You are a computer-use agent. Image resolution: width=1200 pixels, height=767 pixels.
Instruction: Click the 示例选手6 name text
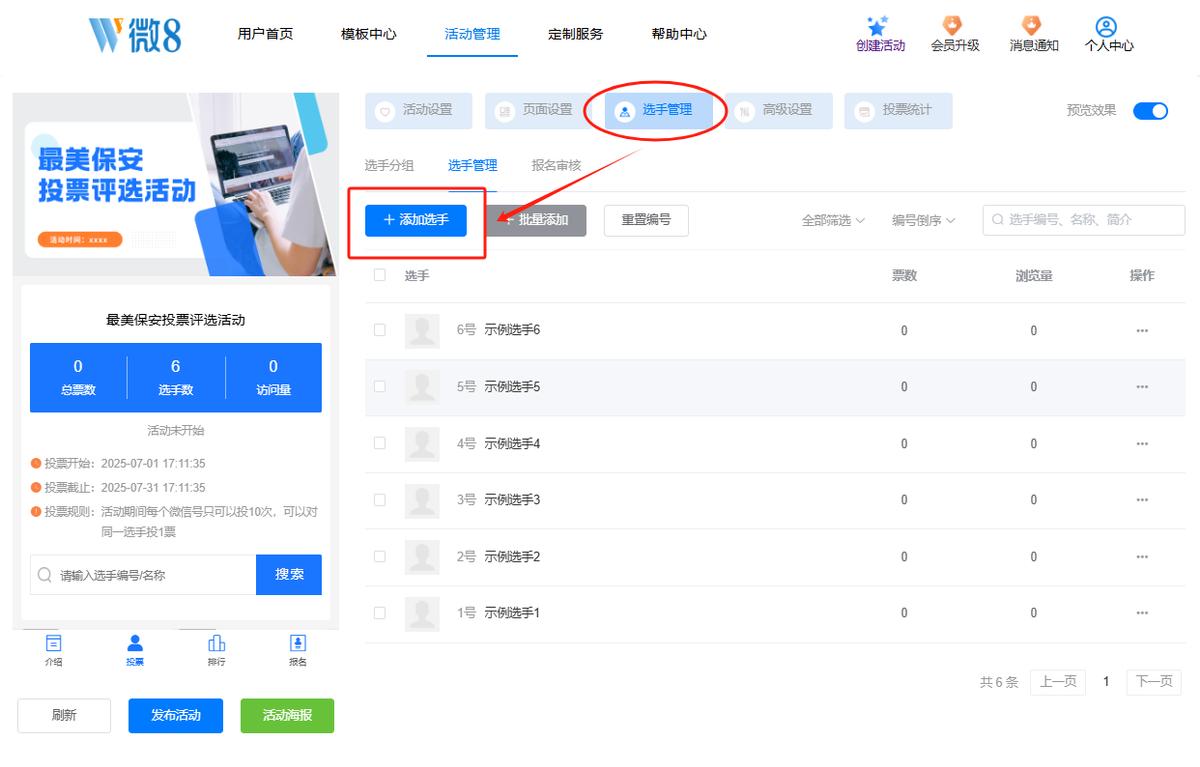512,330
